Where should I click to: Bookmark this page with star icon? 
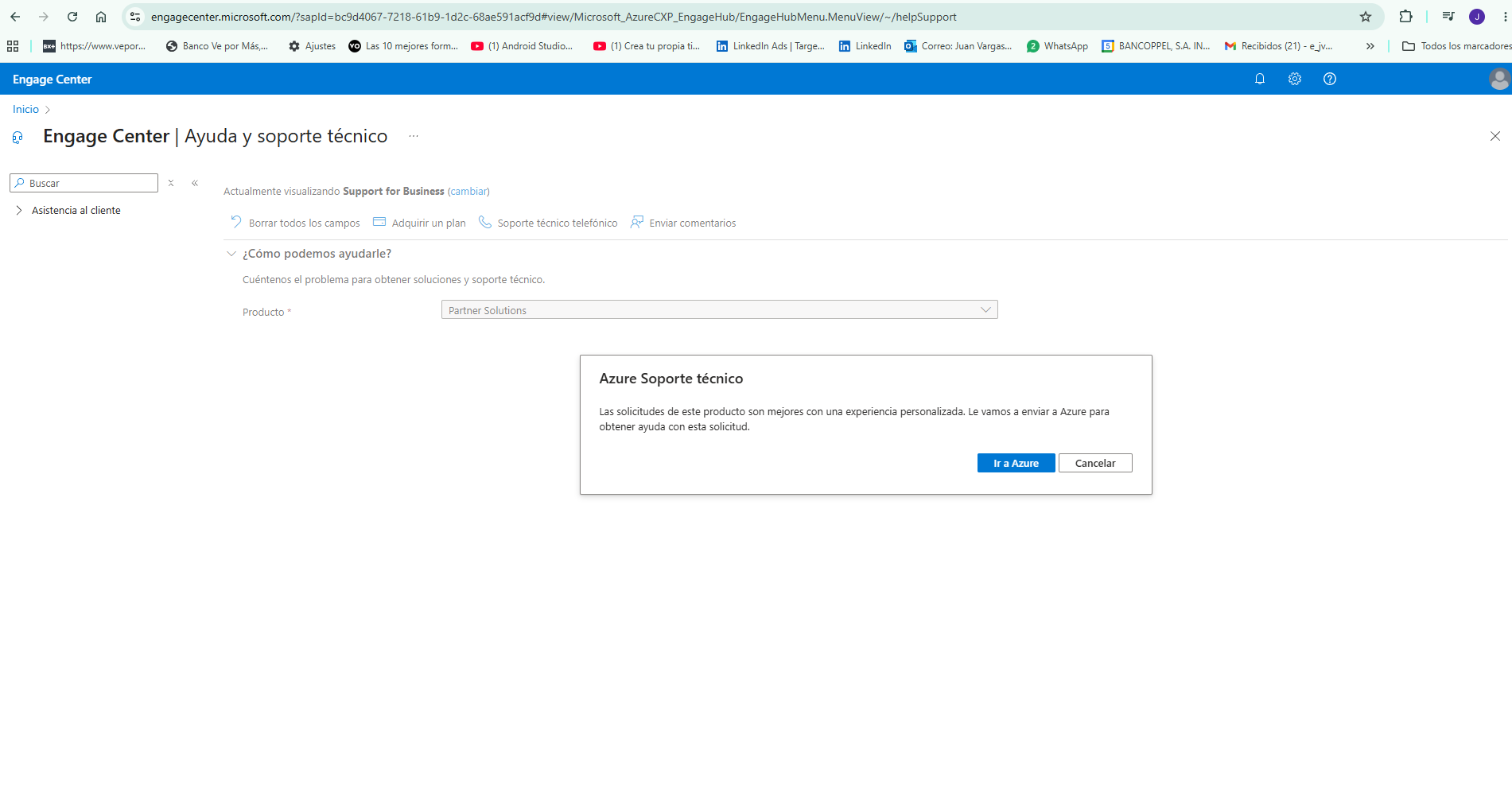click(x=1366, y=17)
